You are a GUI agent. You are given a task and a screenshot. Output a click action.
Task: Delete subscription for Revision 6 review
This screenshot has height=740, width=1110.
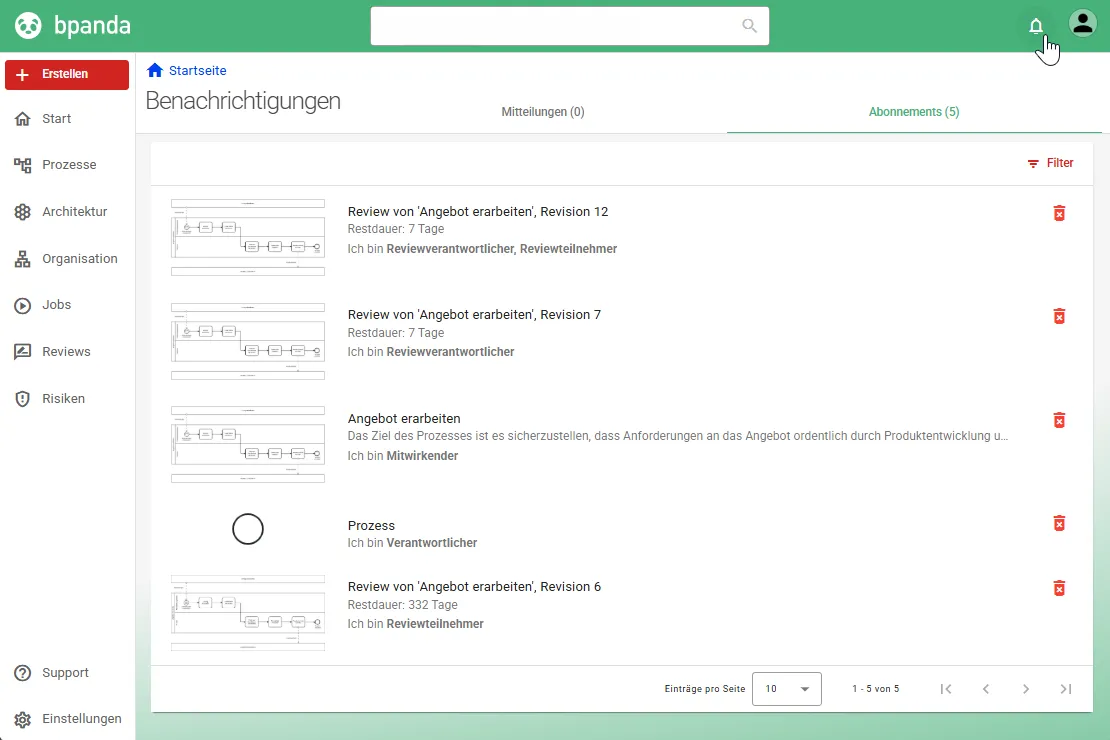1059,588
